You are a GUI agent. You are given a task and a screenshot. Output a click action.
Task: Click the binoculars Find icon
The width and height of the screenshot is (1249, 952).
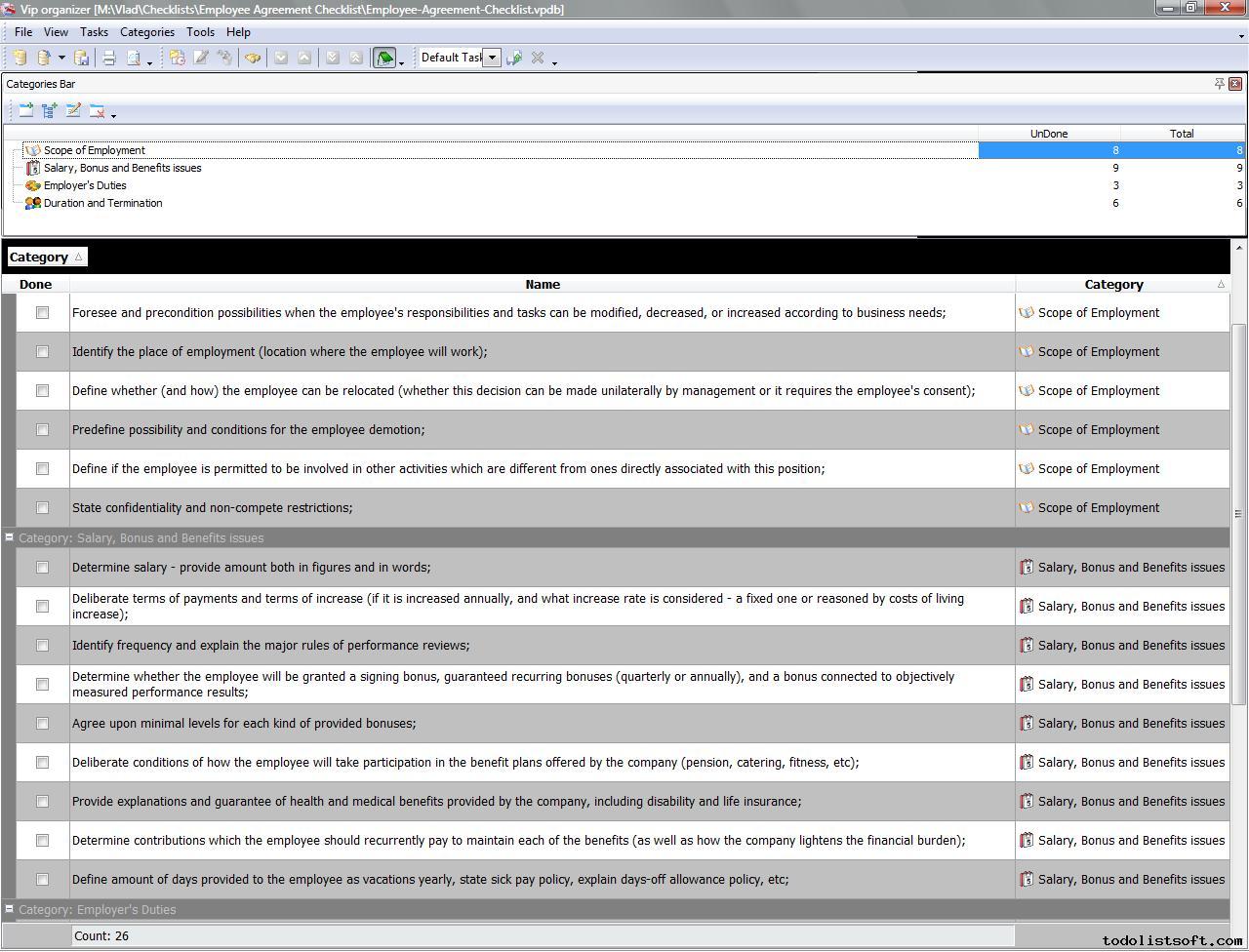tap(253, 59)
